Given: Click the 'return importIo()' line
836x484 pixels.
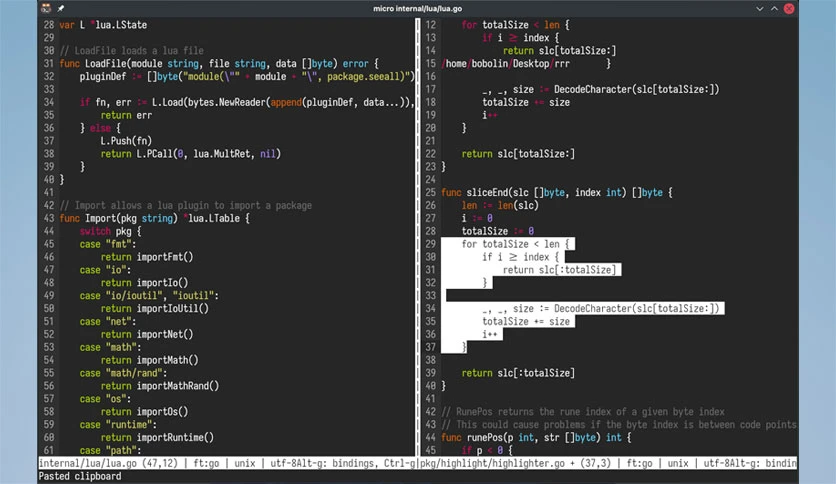Looking at the screenshot, I should [x=144, y=283].
